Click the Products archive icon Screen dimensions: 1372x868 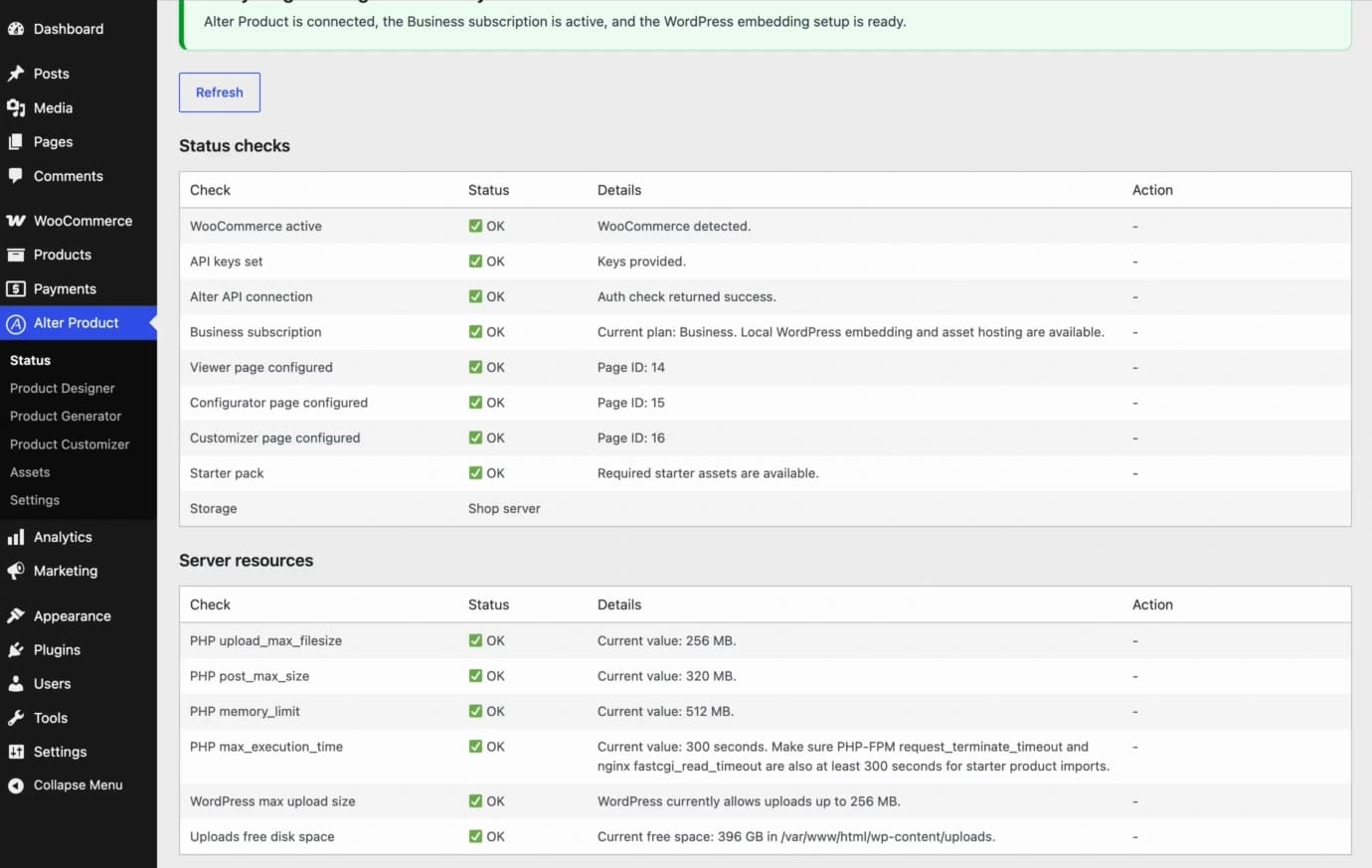click(x=16, y=255)
